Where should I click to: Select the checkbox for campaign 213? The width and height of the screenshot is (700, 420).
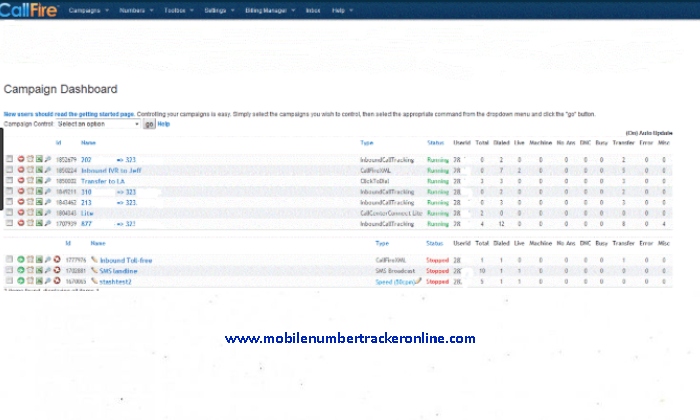(x=10, y=202)
